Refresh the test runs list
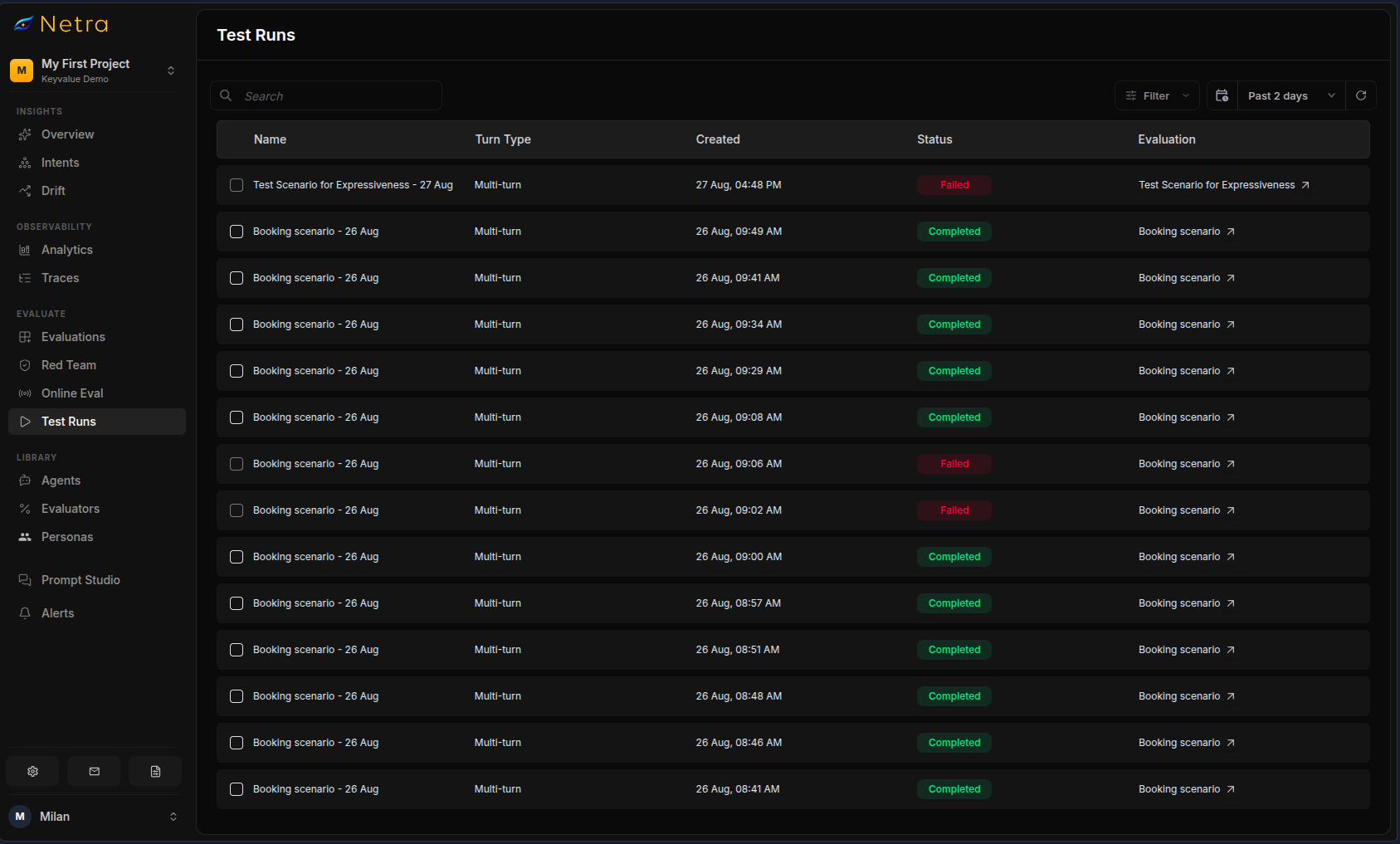This screenshot has height=844, width=1400. (1361, 95)
